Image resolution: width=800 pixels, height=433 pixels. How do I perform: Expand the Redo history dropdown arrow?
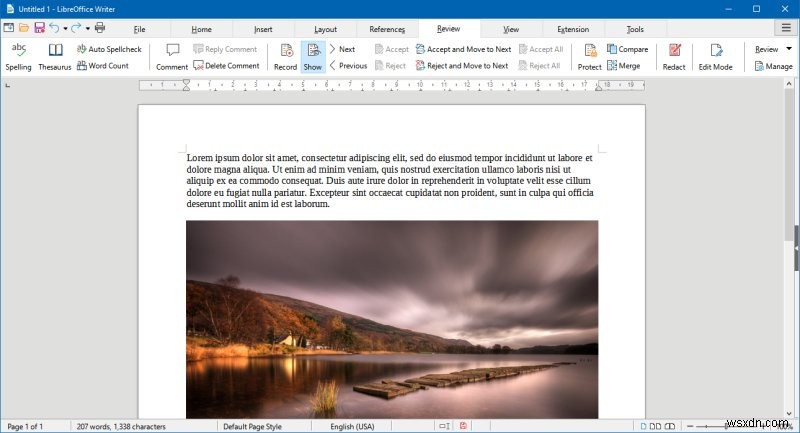point(88,29)
